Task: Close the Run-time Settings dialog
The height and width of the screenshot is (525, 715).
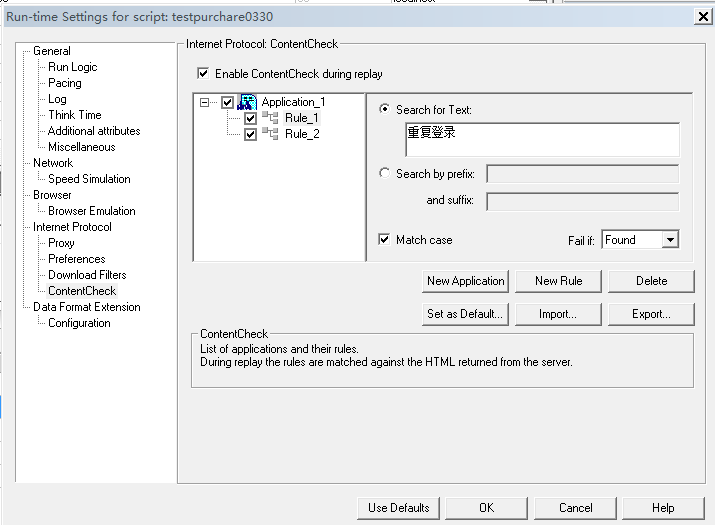Action: coord(703,17)
